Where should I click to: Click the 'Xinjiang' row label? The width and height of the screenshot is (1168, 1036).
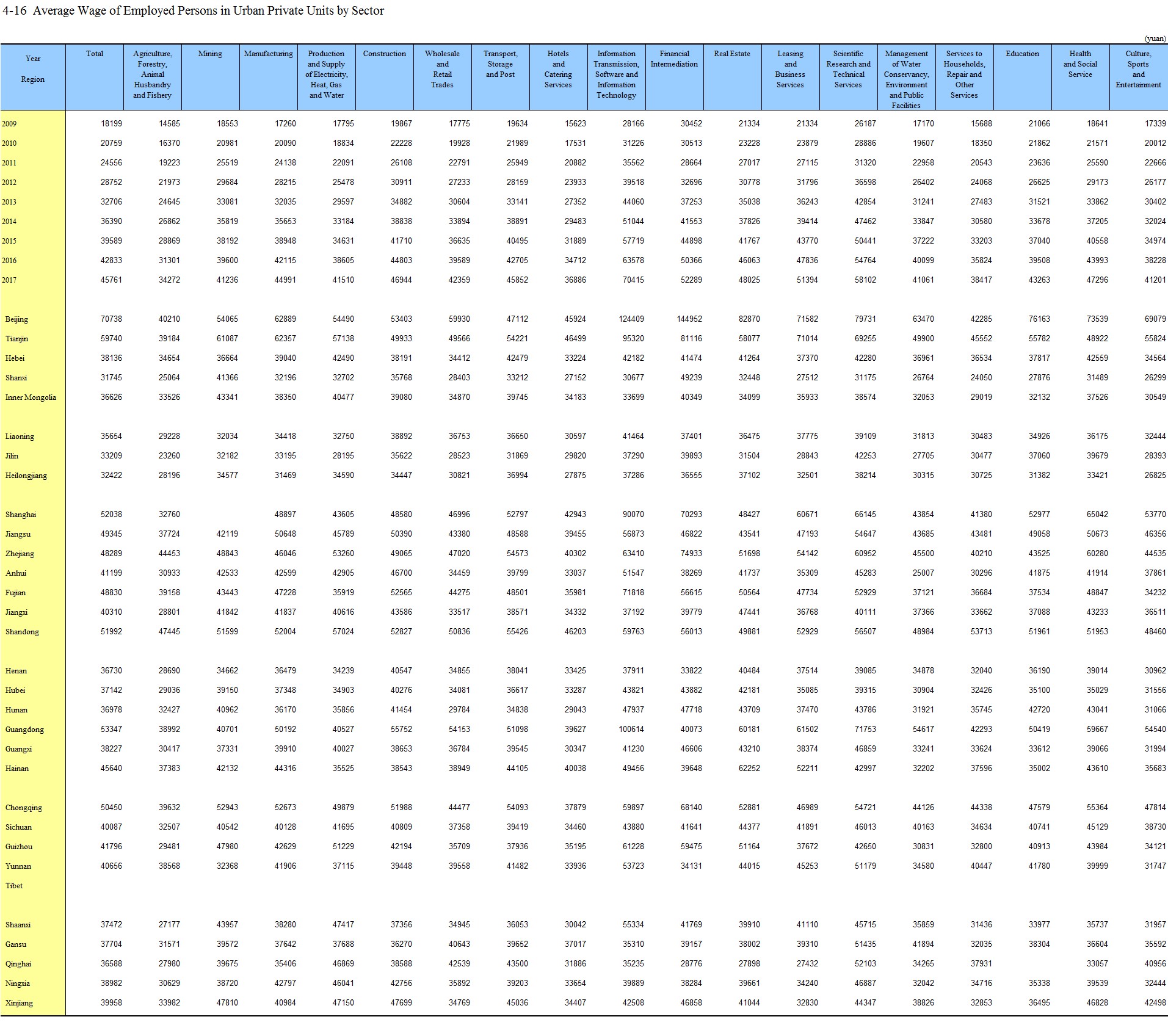(19, 1003)
